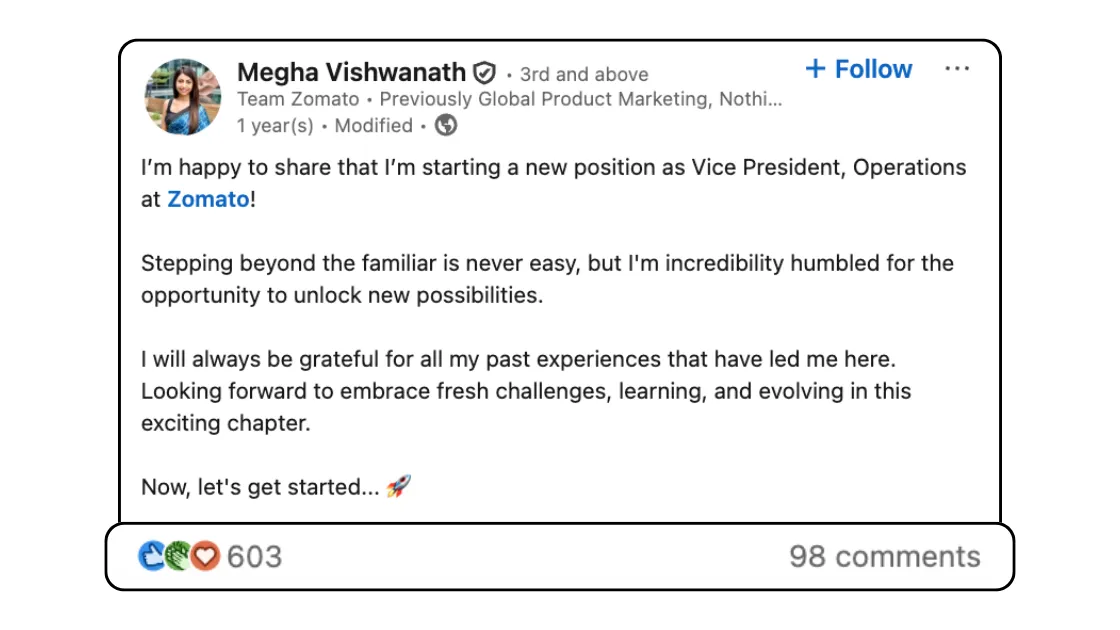The height and width of the screenshot is (630, 1120).
Task: Open the Zomato company link
Action: coord(208,199)
